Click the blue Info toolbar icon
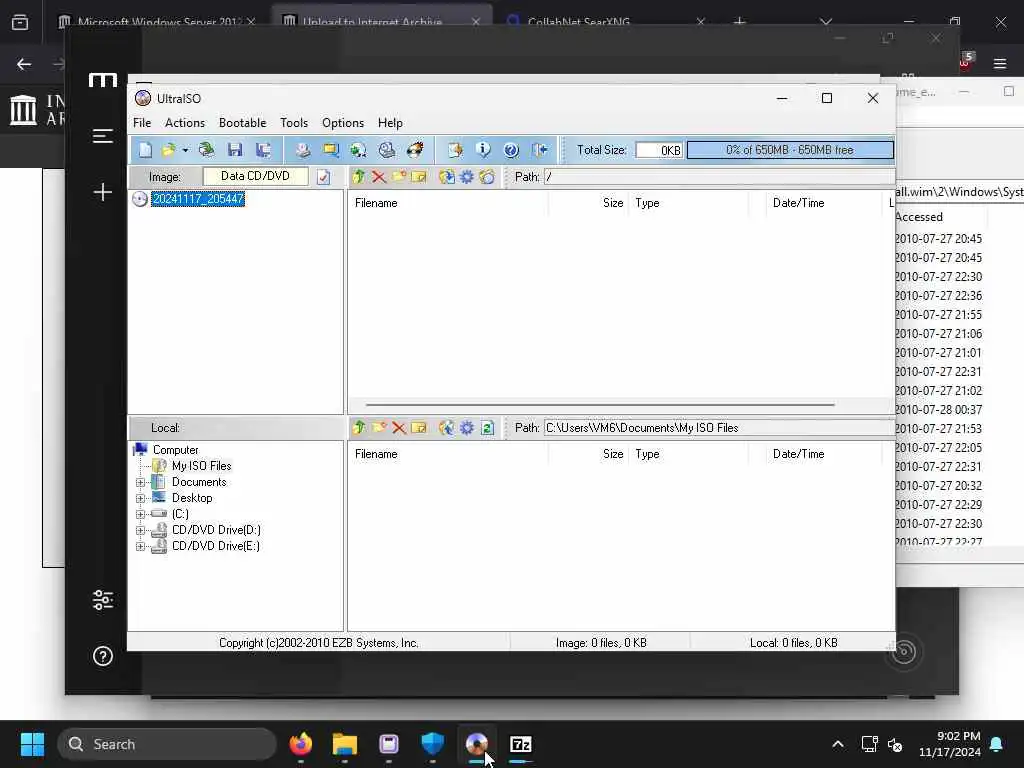The width and height of the screenshot is (1024, 768). [x=483, y=150]
